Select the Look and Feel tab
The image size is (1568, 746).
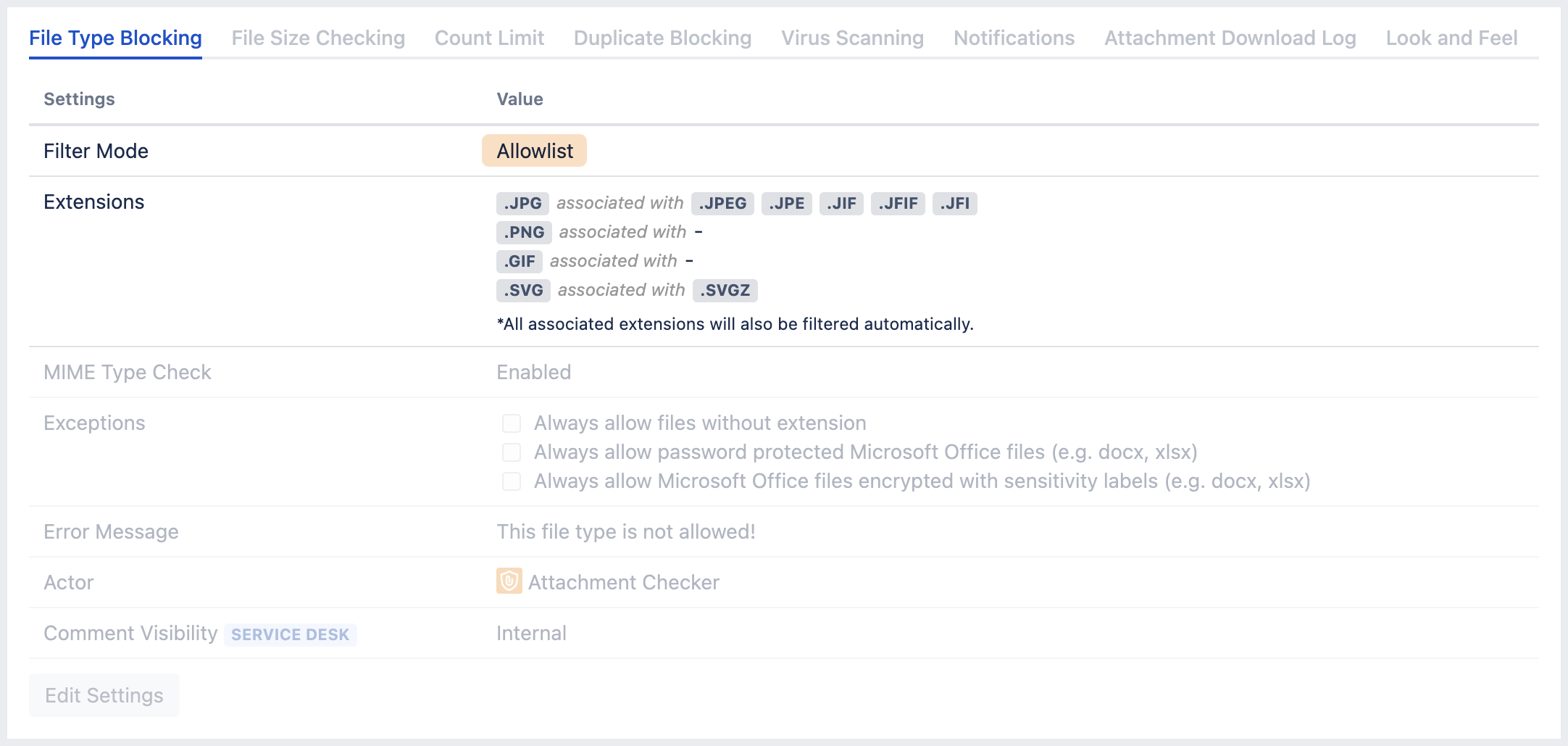(1451, 38)
